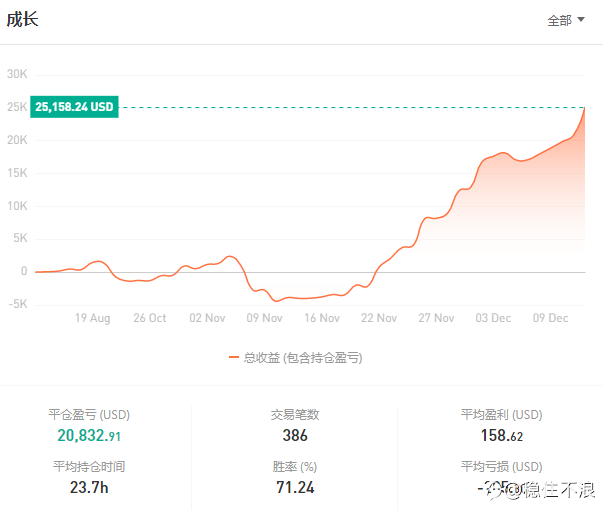Screen dimensions: 603x525
Task: Select the 22 Nov axis date
Action: [379, 318]
